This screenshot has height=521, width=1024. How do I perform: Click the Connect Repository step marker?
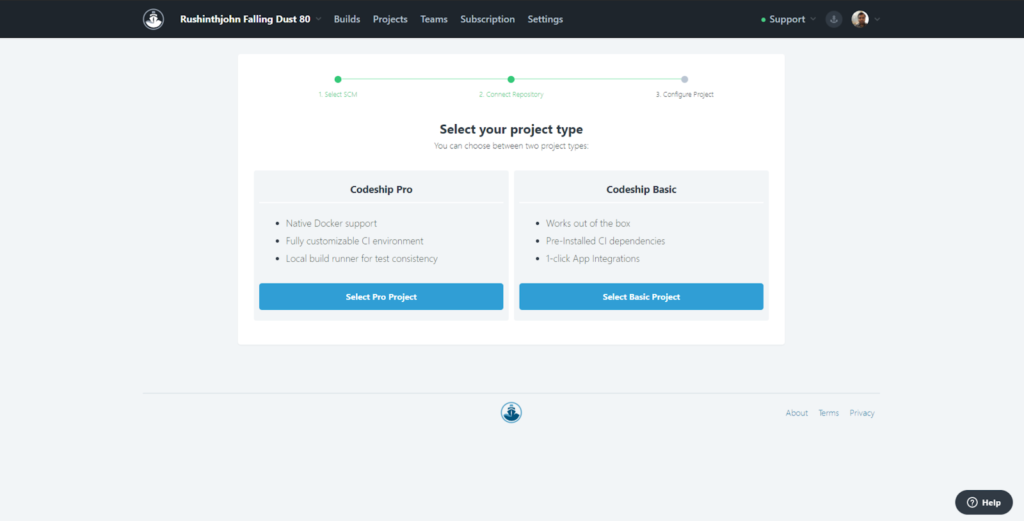tap(511, 79)
